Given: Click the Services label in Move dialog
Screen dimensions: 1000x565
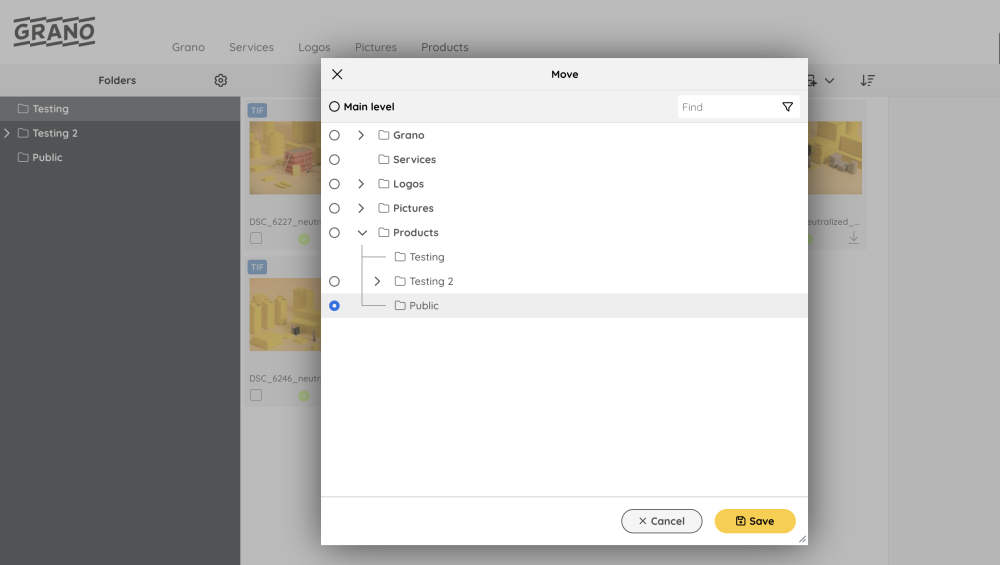Looking at the screenshot, I should pyautogui.click(x=415, y=159).
